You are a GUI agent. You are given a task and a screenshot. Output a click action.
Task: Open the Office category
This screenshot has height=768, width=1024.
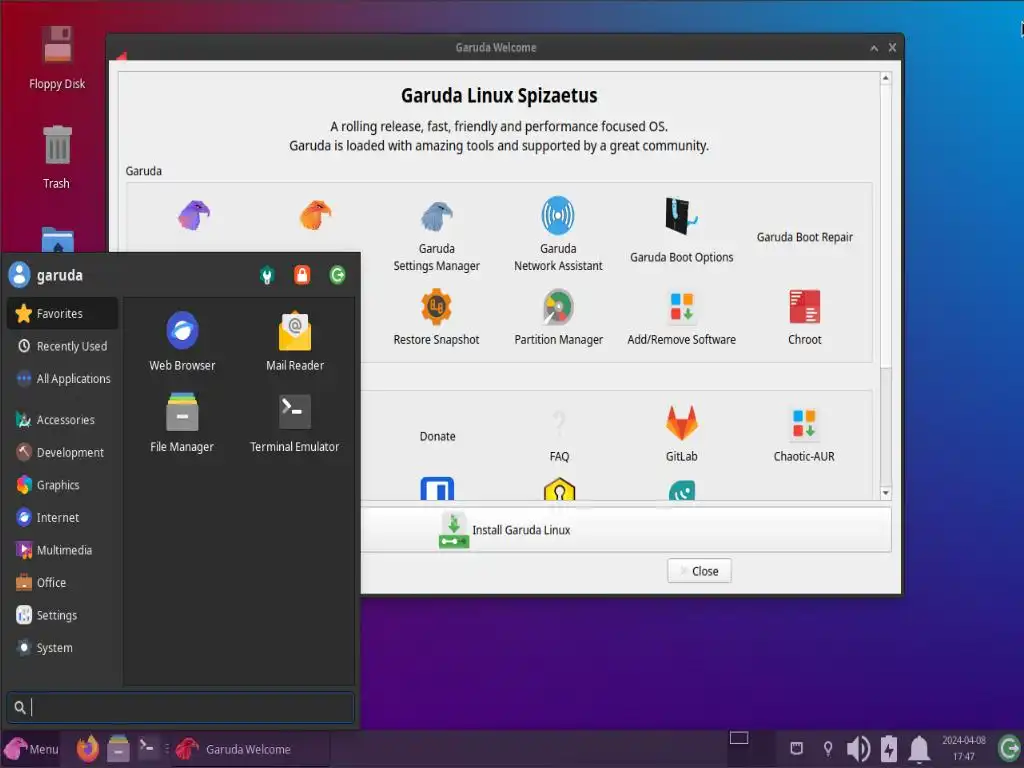point(63,583)
